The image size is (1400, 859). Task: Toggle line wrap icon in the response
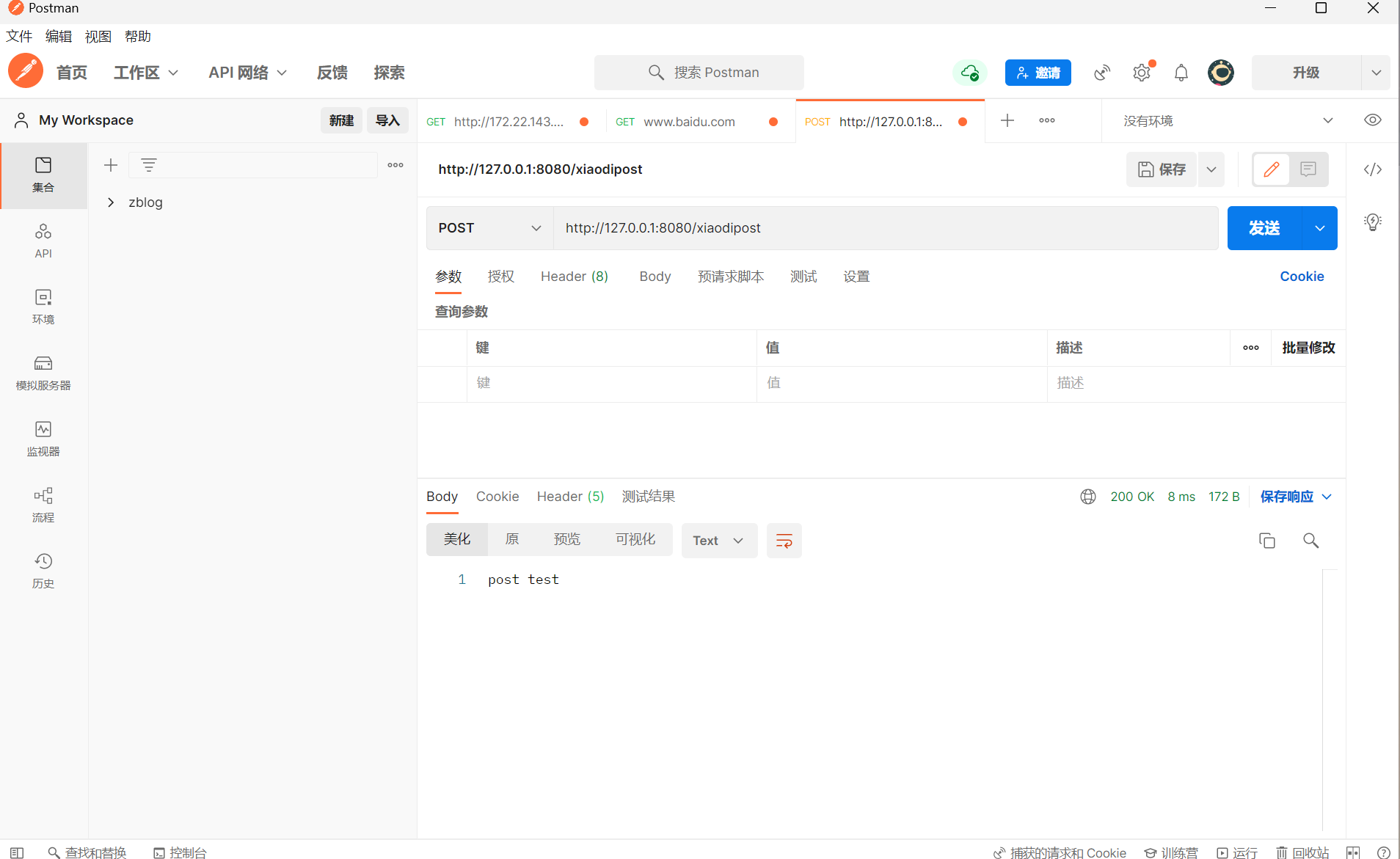point(784,541)
